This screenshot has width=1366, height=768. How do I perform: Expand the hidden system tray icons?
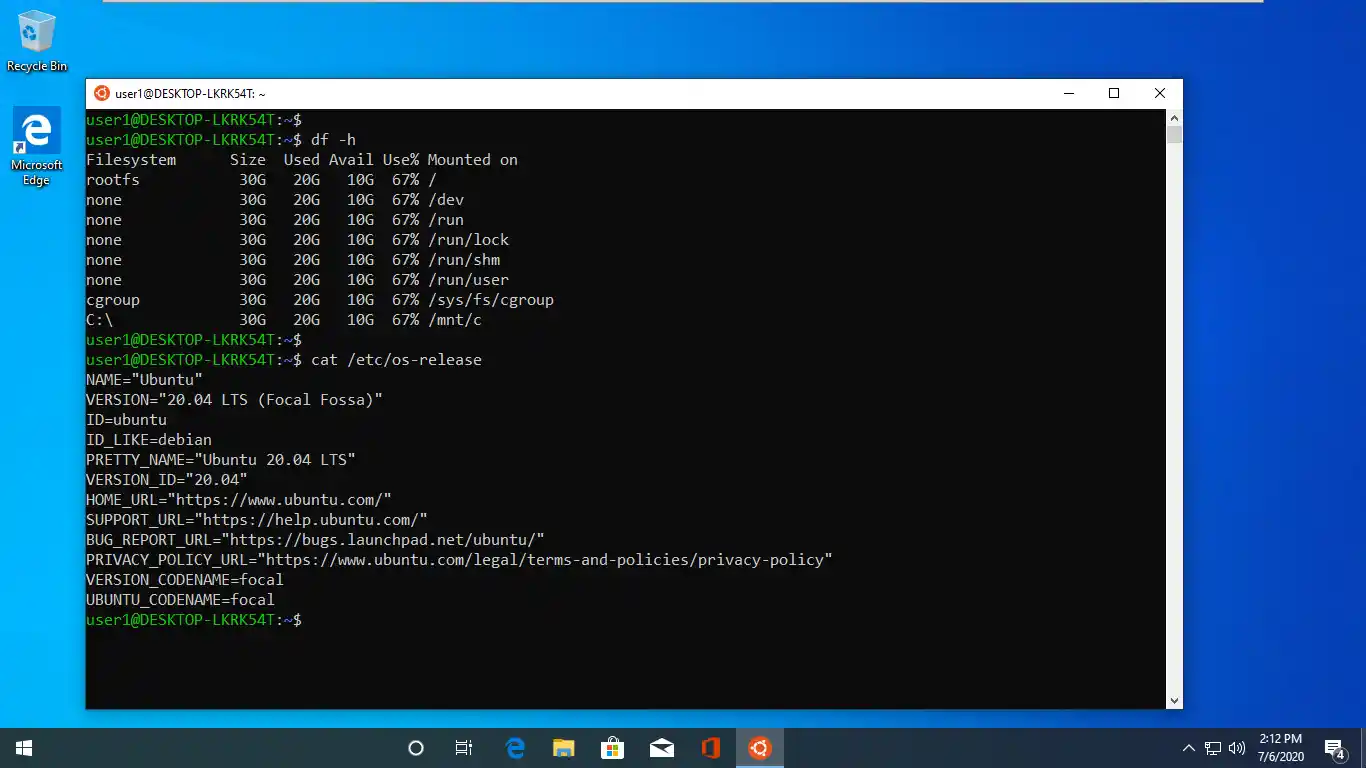pos(1188,747)
